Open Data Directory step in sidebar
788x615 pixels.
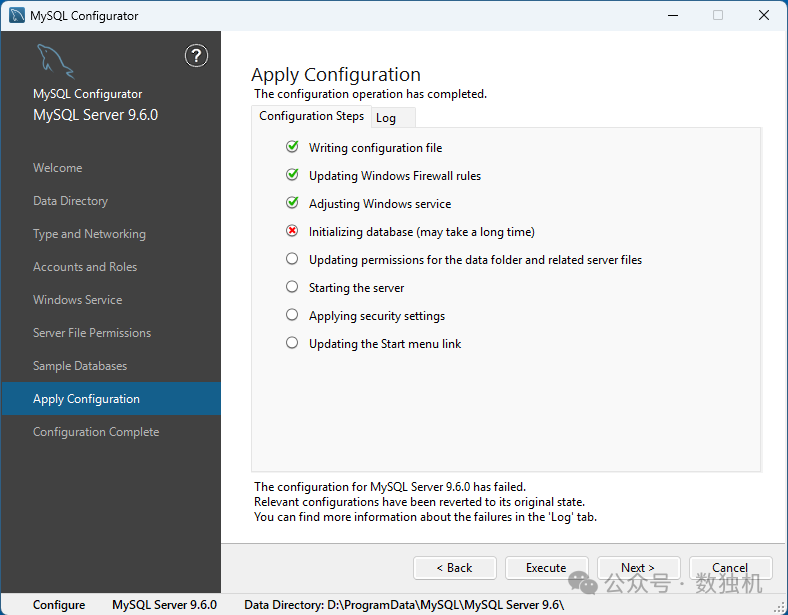[x=70, y=201]
